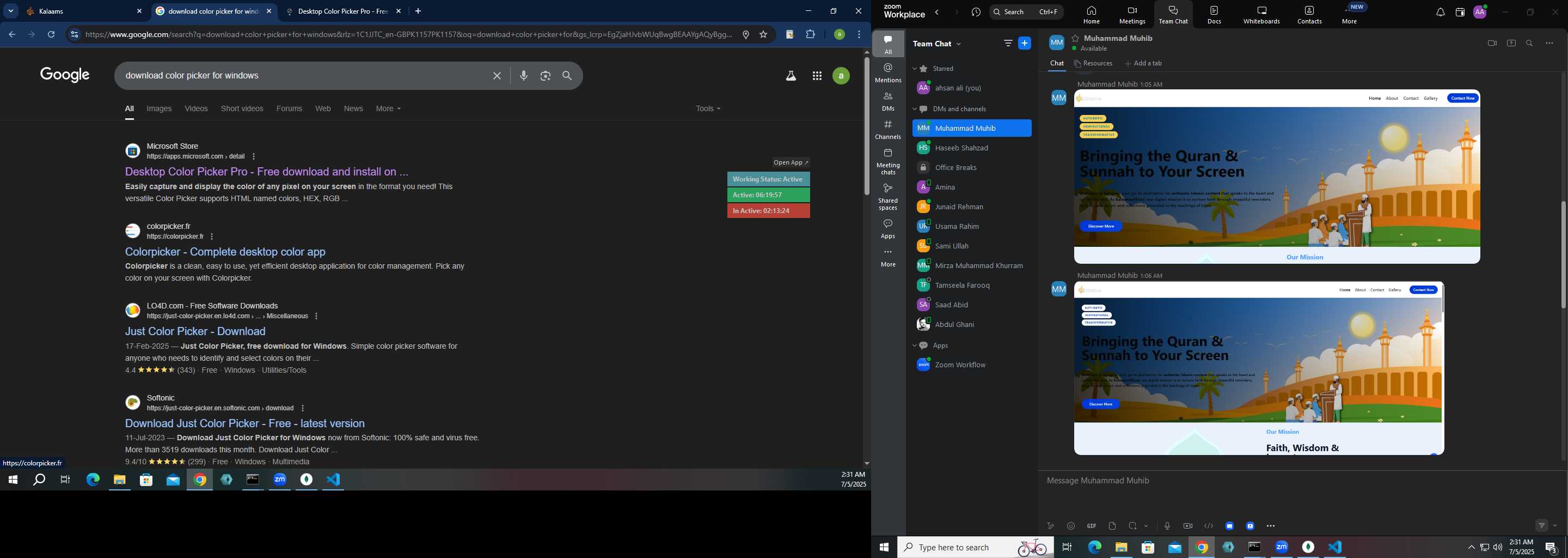This screenshot has height=558, width=1568.
Task: Open Zoom Contacts
Action: tap(1309, 15)
